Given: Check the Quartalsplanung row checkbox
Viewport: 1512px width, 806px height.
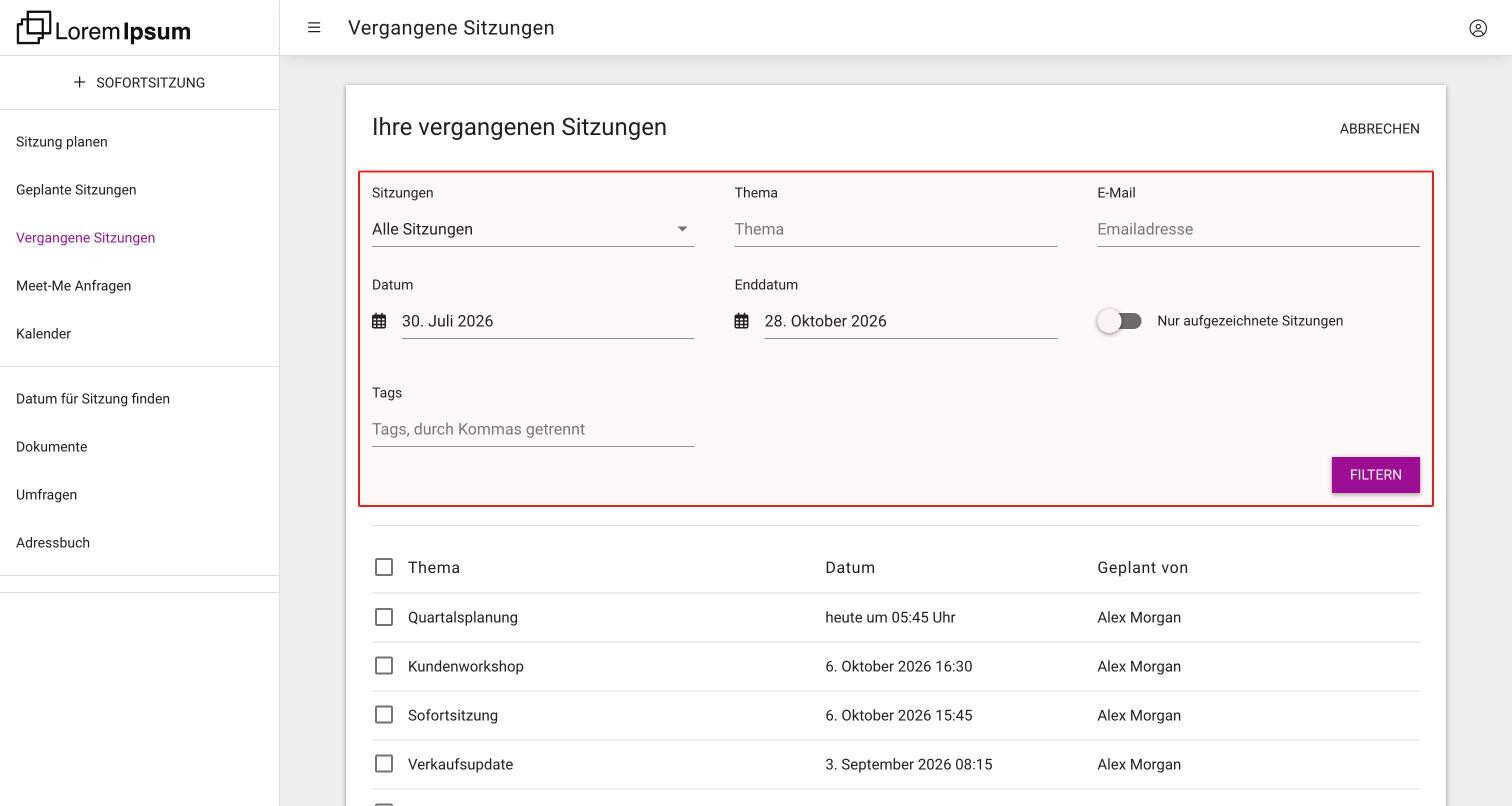Looking at the screenshot, I should click(x=384, y=617).
